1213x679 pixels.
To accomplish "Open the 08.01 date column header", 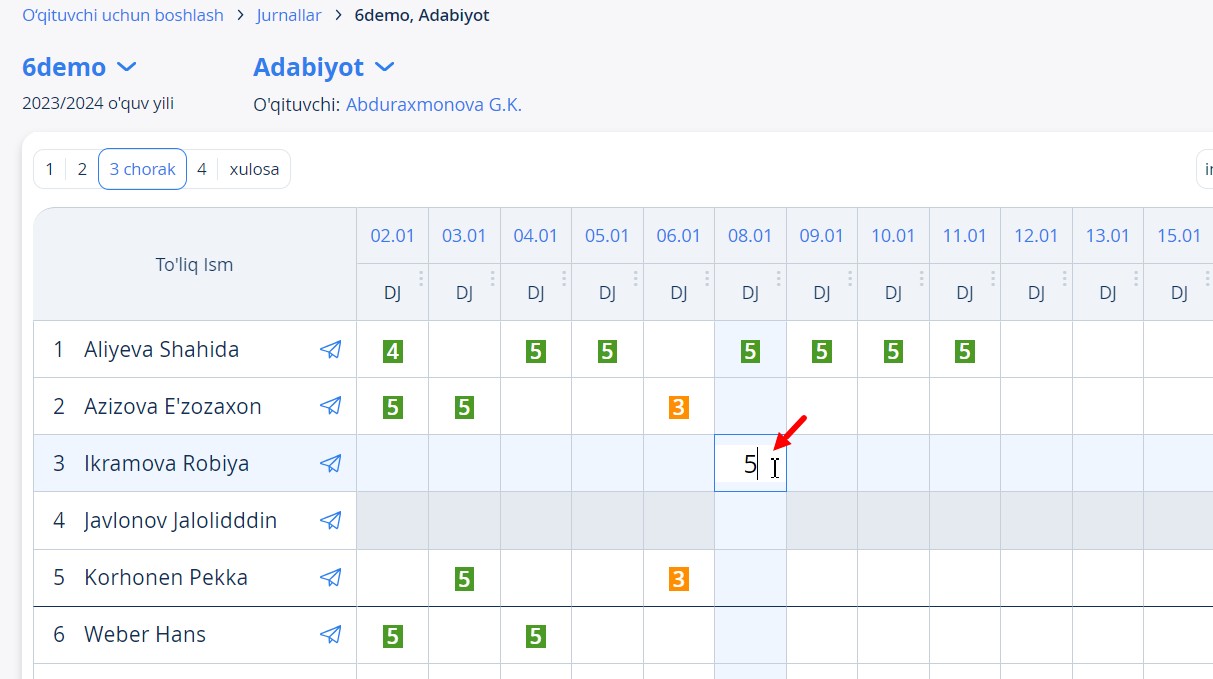I will pos(750,236).
